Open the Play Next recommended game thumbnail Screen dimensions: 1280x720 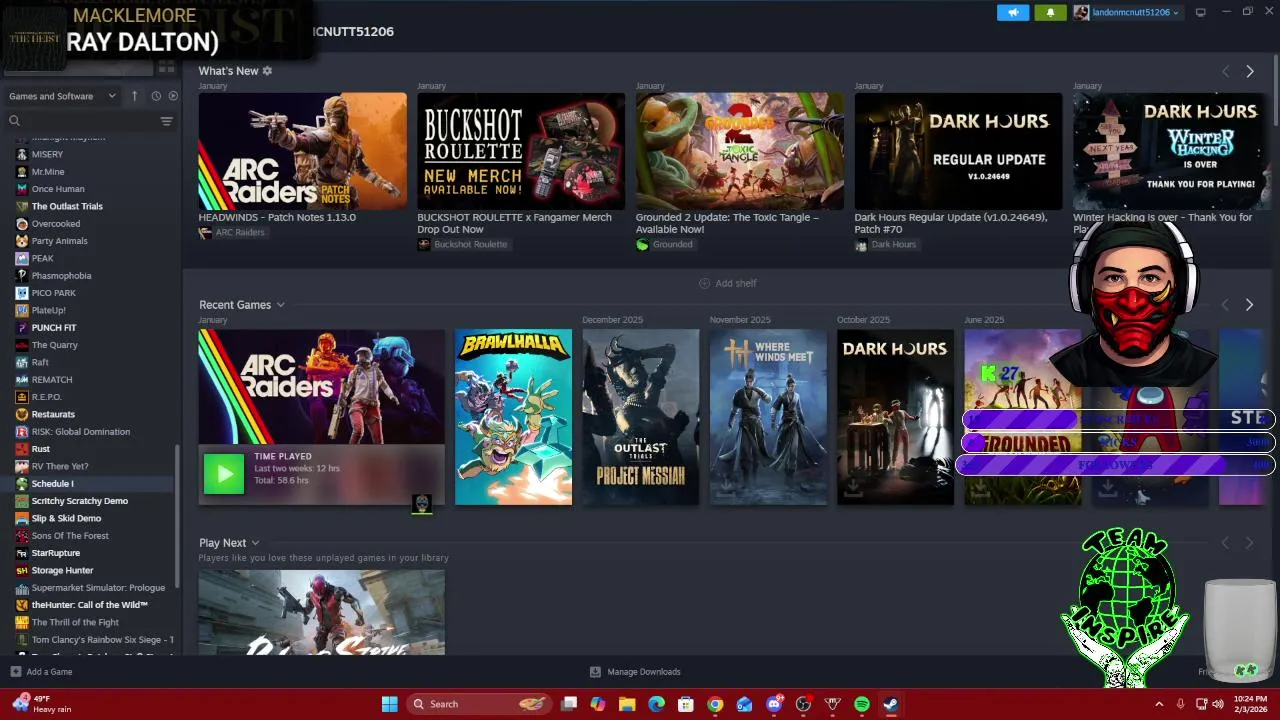[x=321, y=612]
